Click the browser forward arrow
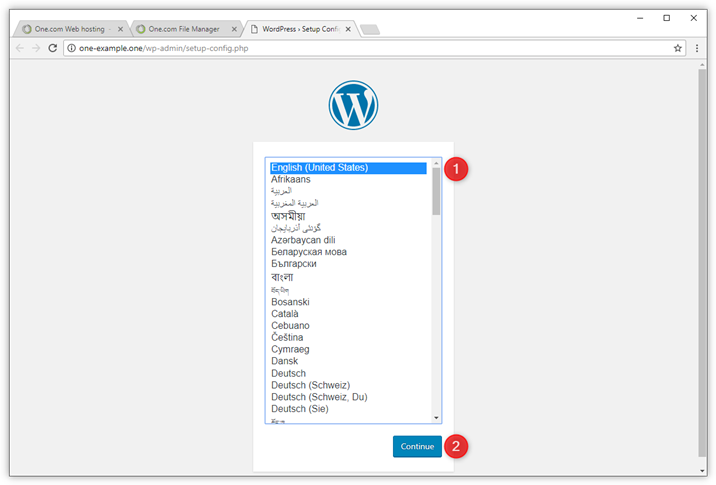716x485 pixels. (36, 48)
